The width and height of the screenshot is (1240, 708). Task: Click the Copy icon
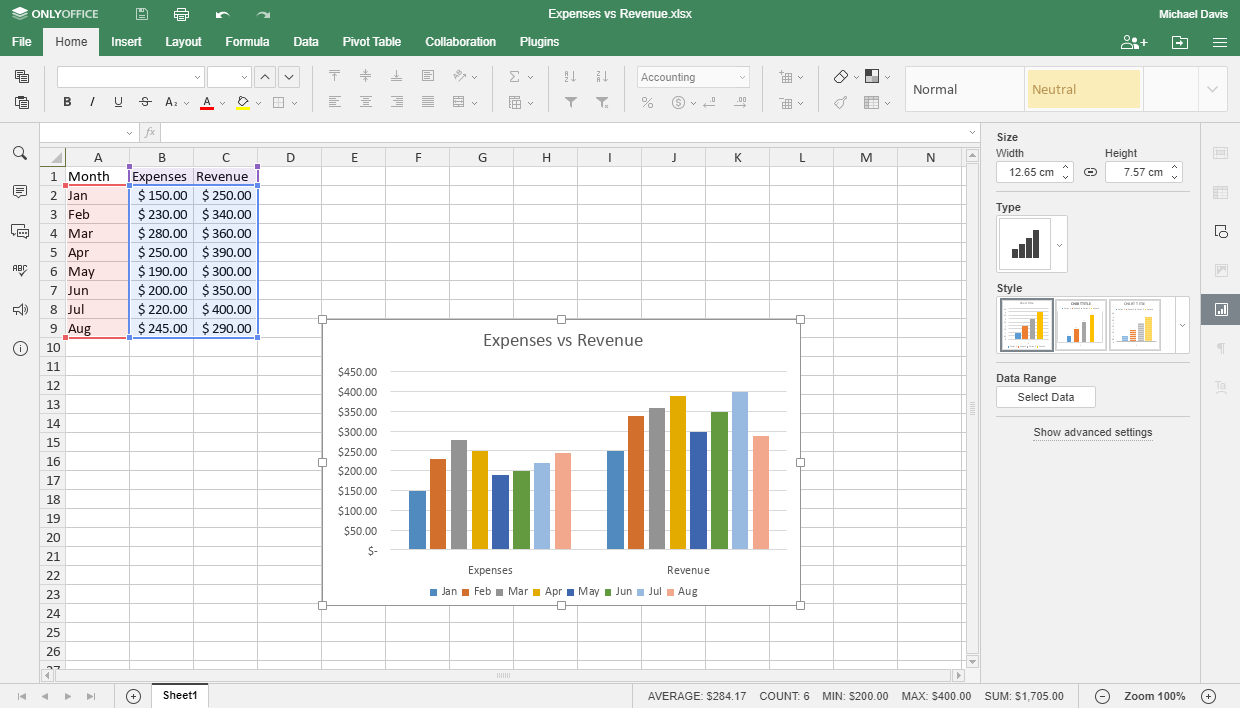22,77
